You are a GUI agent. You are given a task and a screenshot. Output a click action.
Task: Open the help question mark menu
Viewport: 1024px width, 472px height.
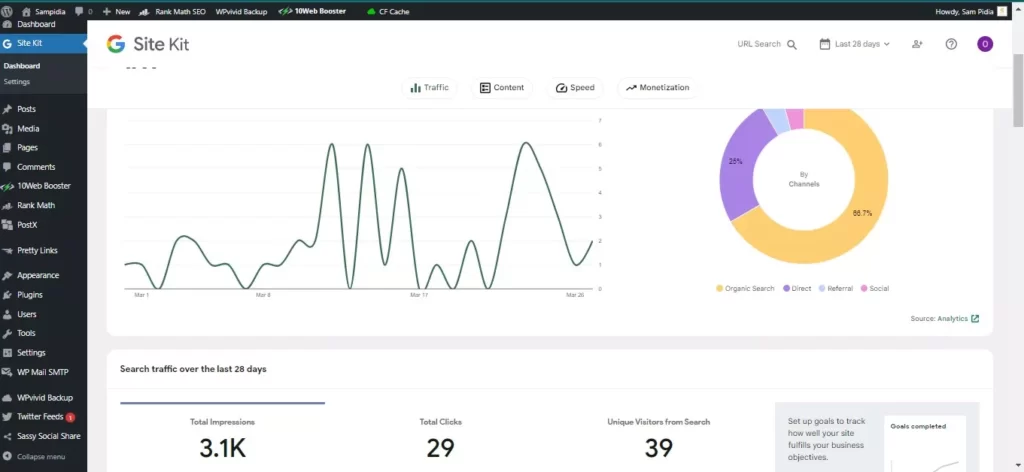tap(952, 44)
